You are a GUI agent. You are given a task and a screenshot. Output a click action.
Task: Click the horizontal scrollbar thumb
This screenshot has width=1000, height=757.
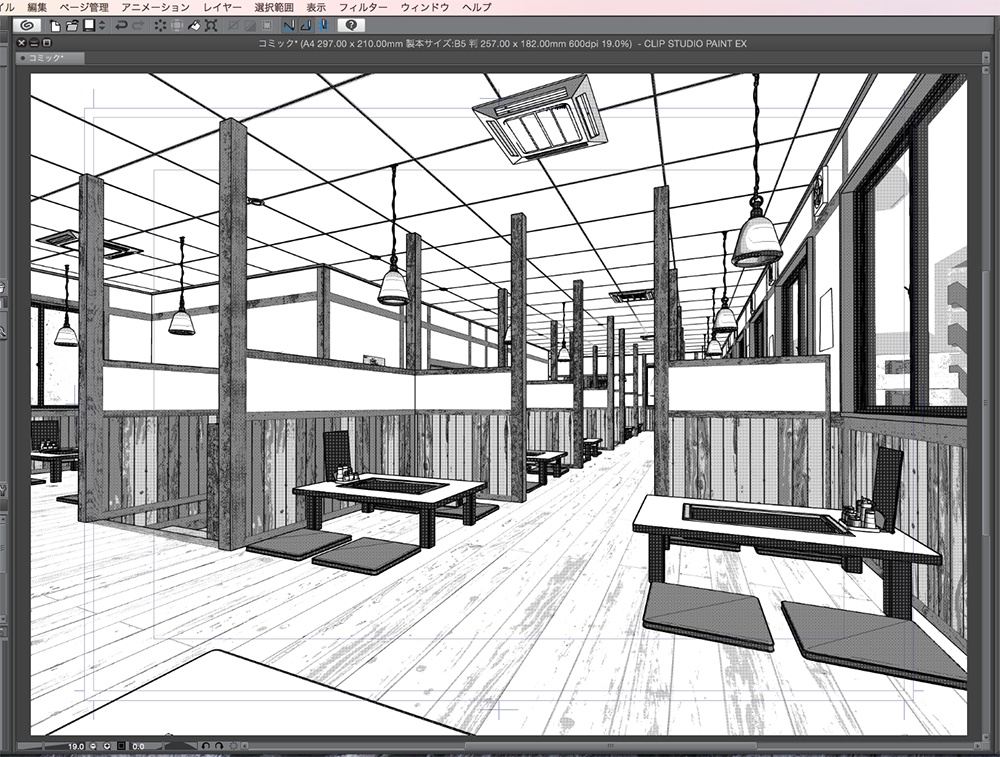coord(610,746)
